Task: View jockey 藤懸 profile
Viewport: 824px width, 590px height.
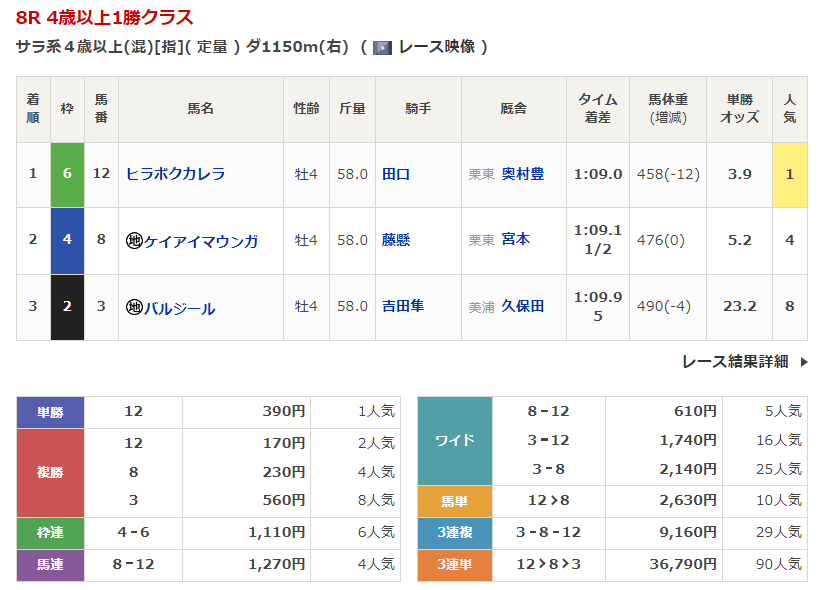Action: click(396, 240)
